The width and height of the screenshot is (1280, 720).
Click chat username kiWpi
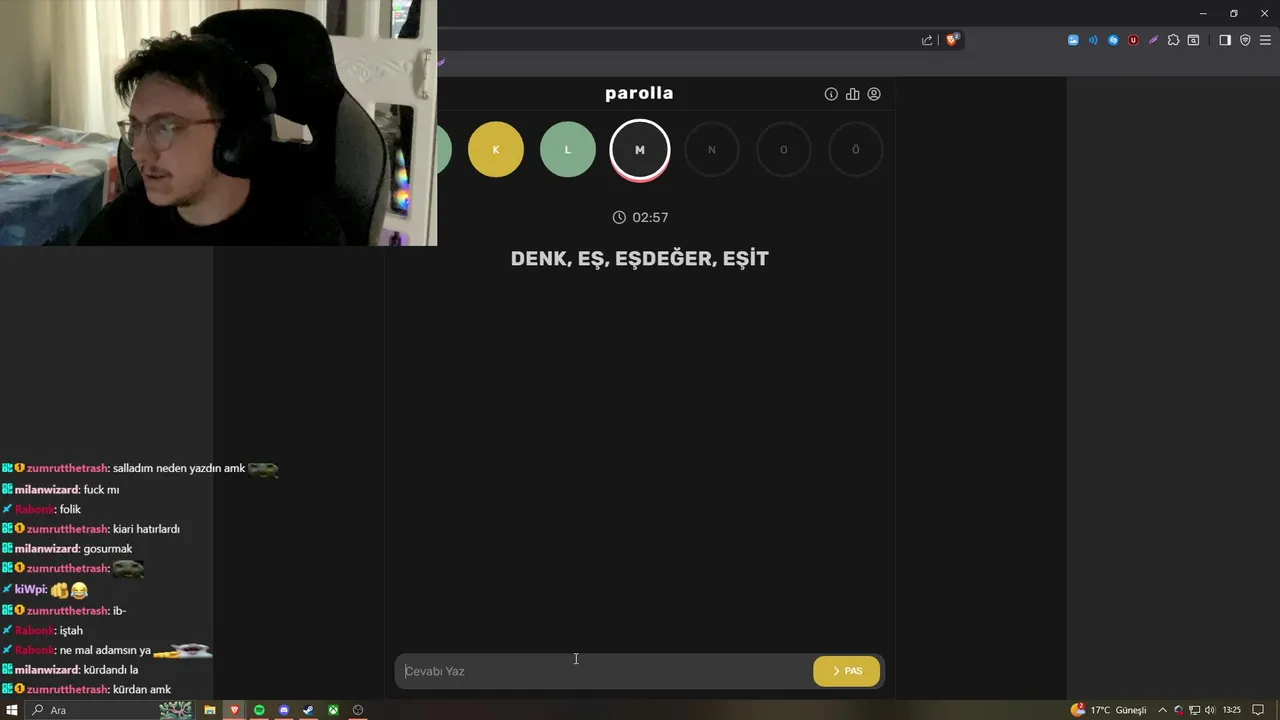[x=30, y=590]
